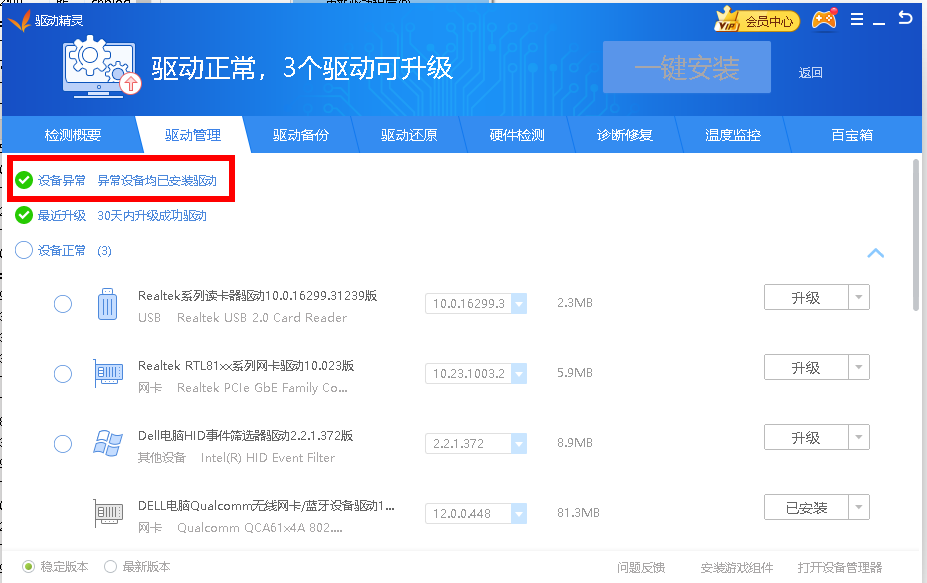Image resolution: width=927 pixels, height=583 pixels.
Task: Click the Dell电脑HID事件筛选器驱动 driver name
Action: click(245, 436)
